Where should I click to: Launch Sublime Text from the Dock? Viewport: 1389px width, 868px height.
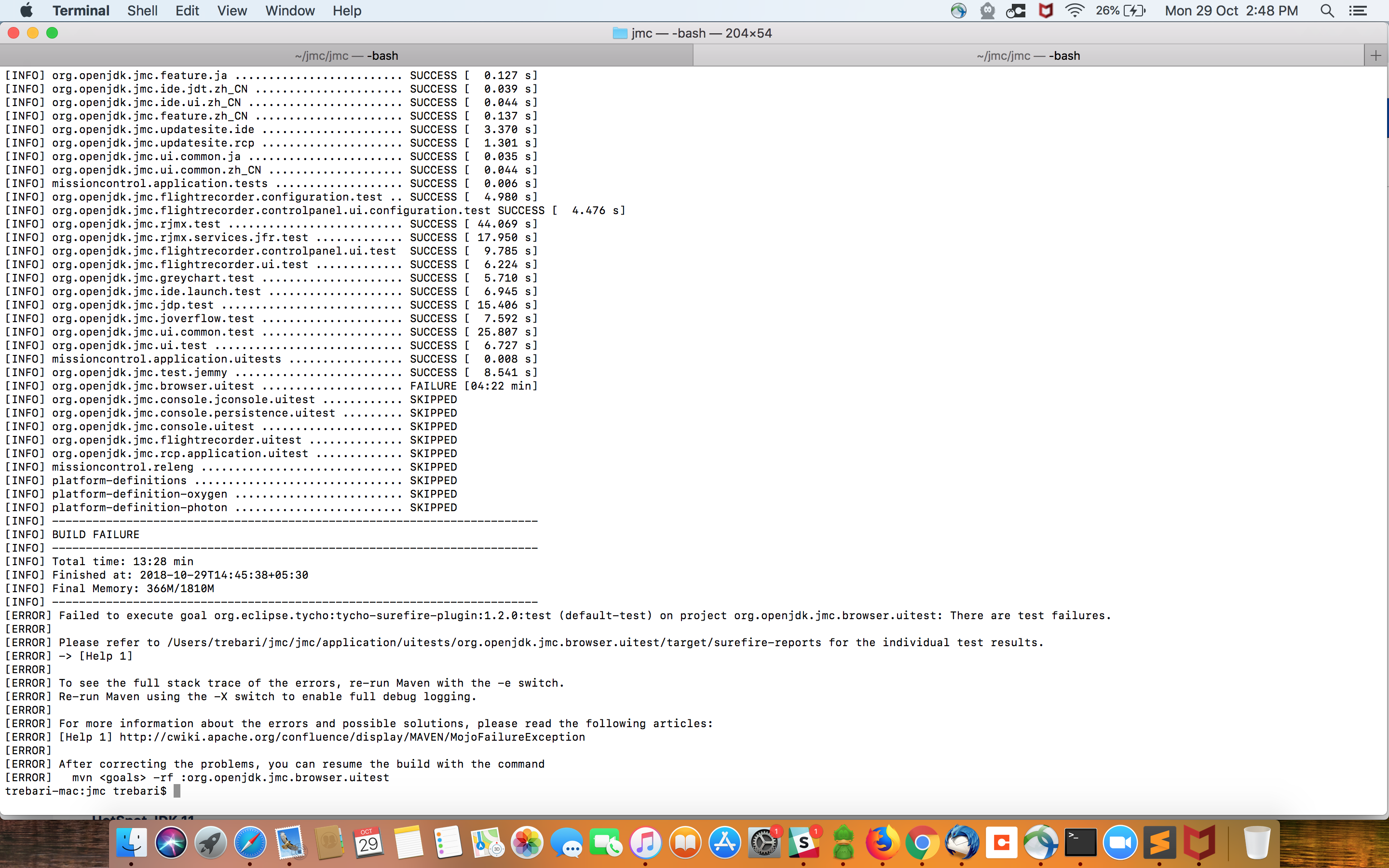pyautogui.click(x=1159, y=843)
